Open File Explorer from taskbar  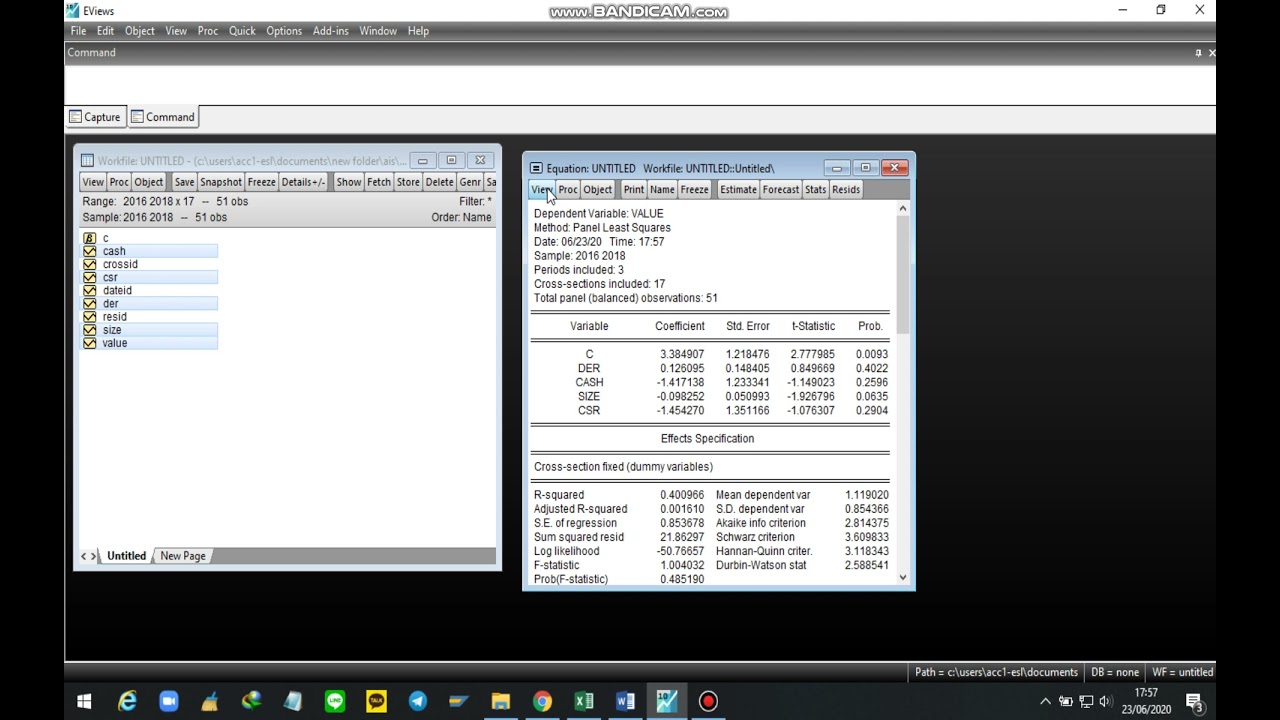(500, 701)
